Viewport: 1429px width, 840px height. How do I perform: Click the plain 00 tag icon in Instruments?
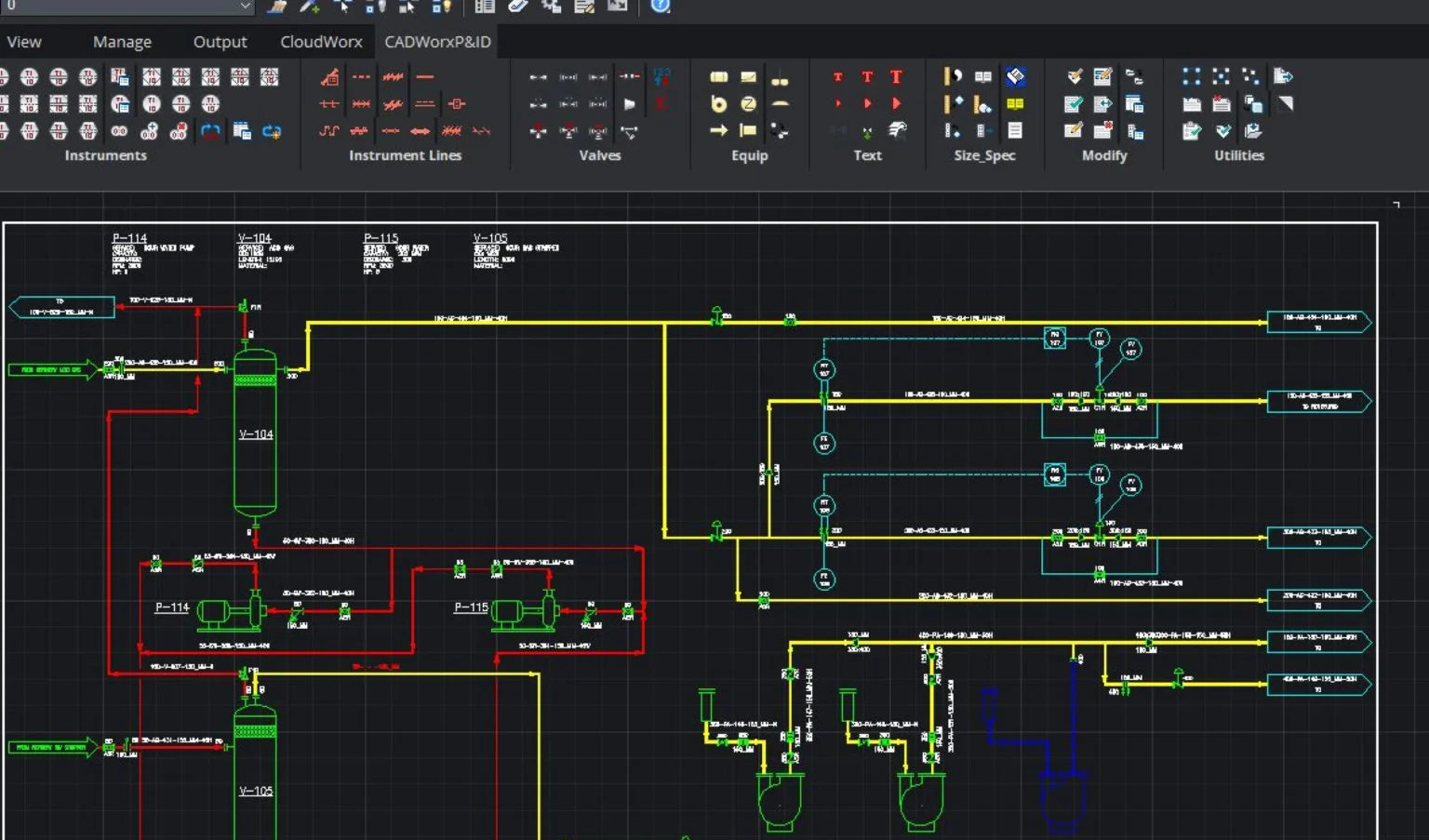point(120,131)
